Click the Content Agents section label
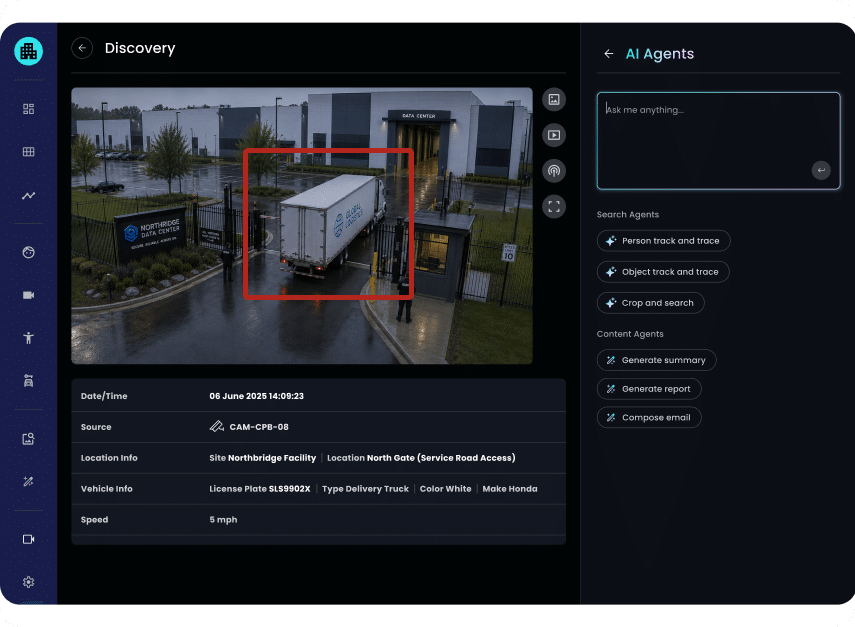This screenshot has height=627, width=855. 630,334
